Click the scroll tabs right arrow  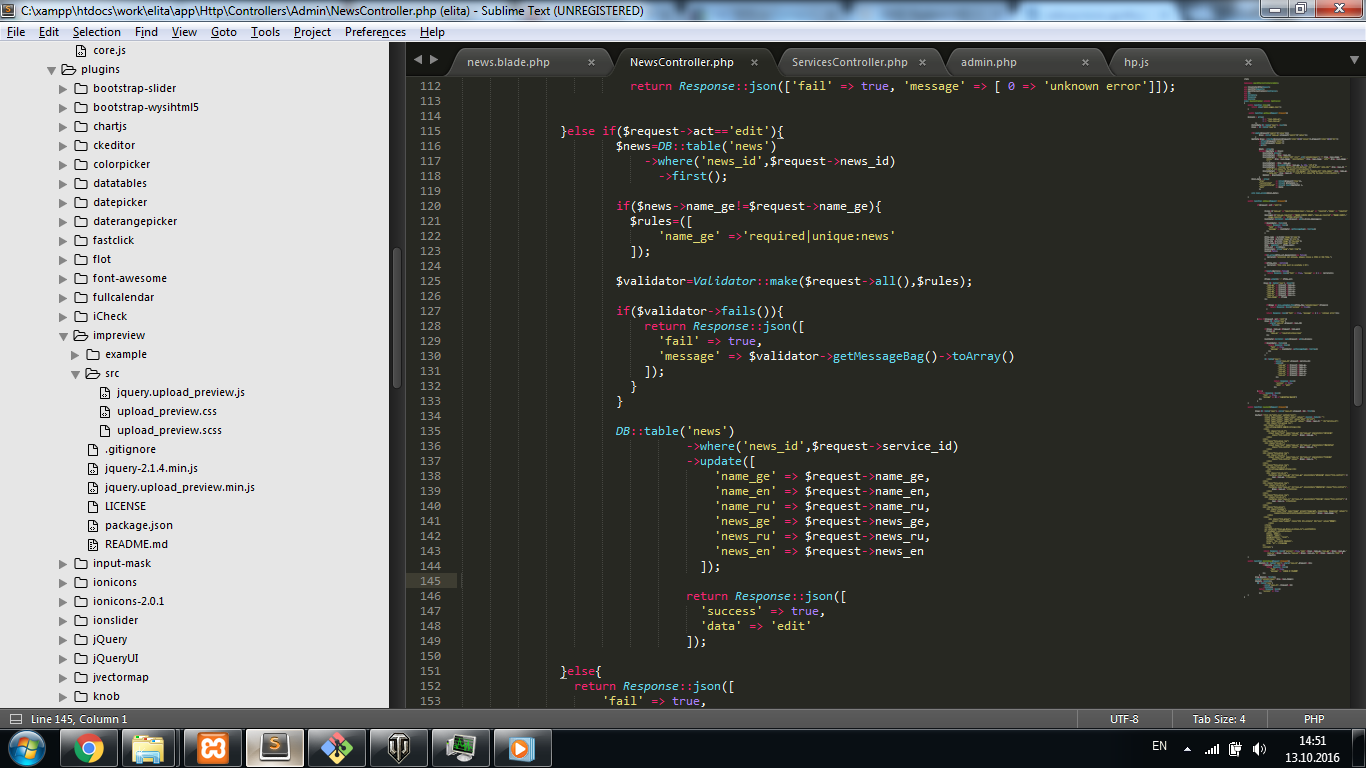(x=432, y=61)
